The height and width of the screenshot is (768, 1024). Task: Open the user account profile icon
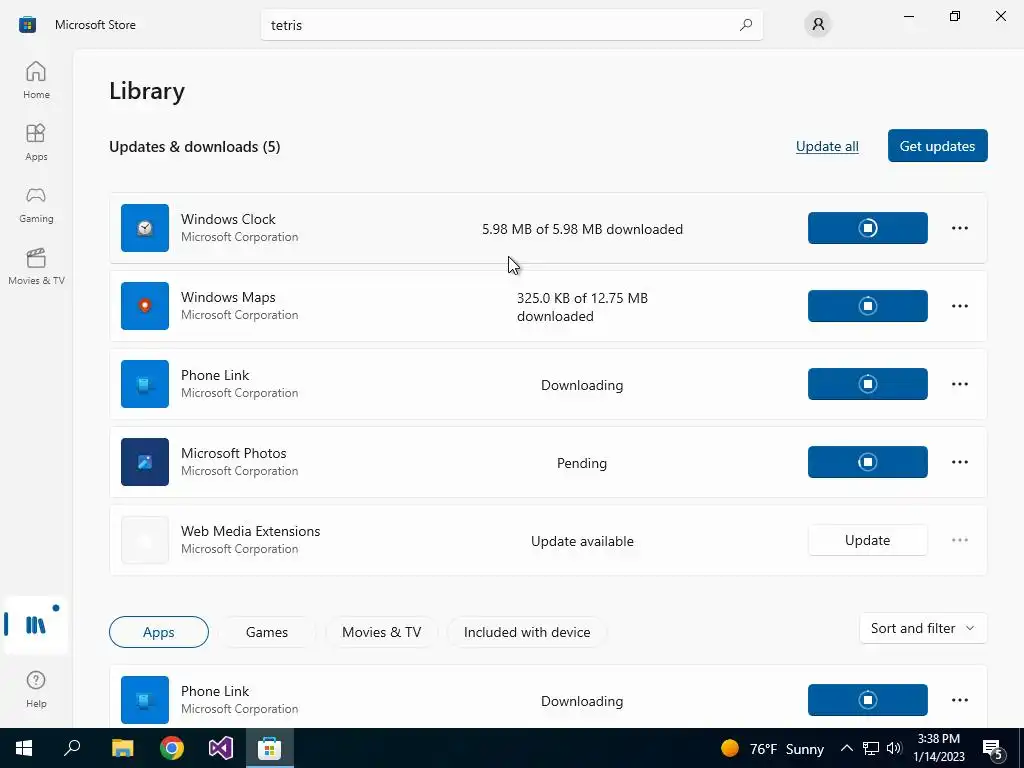(x=818, y=25)
